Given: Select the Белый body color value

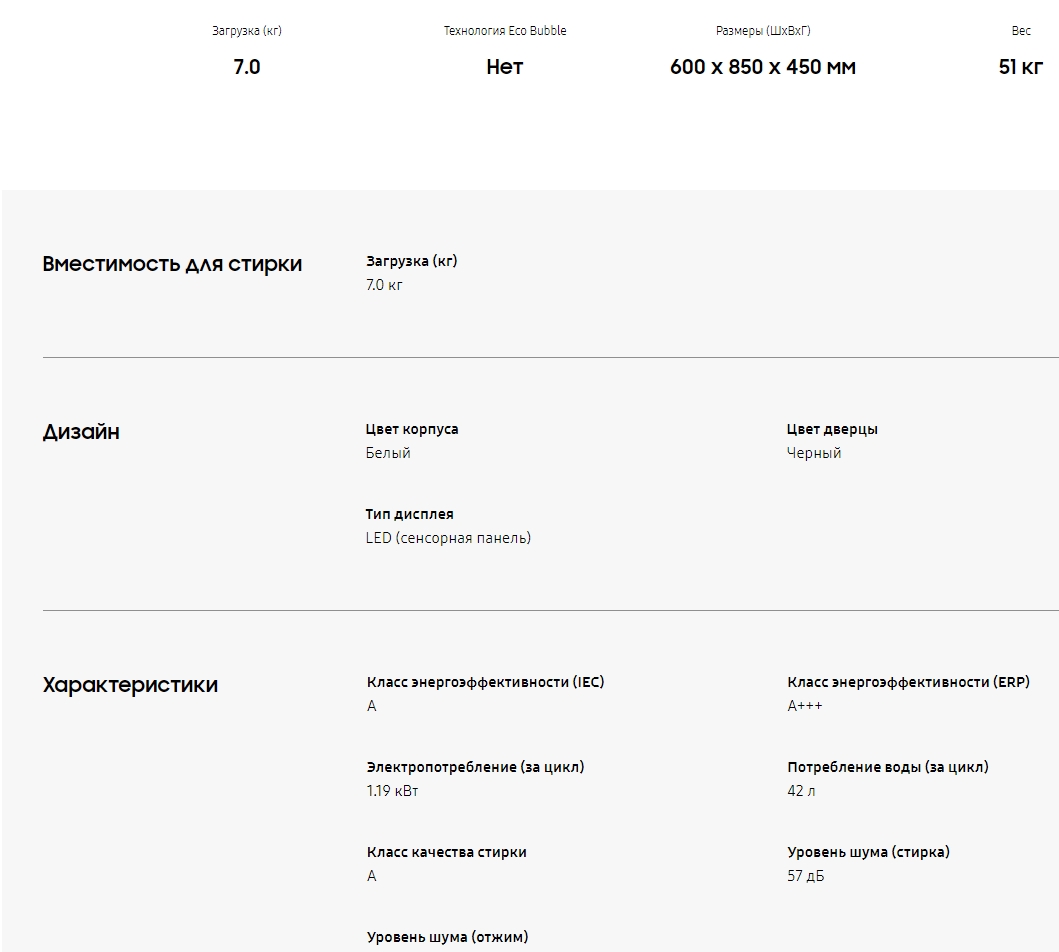Looking at the screenshot, I should [388, 453].
